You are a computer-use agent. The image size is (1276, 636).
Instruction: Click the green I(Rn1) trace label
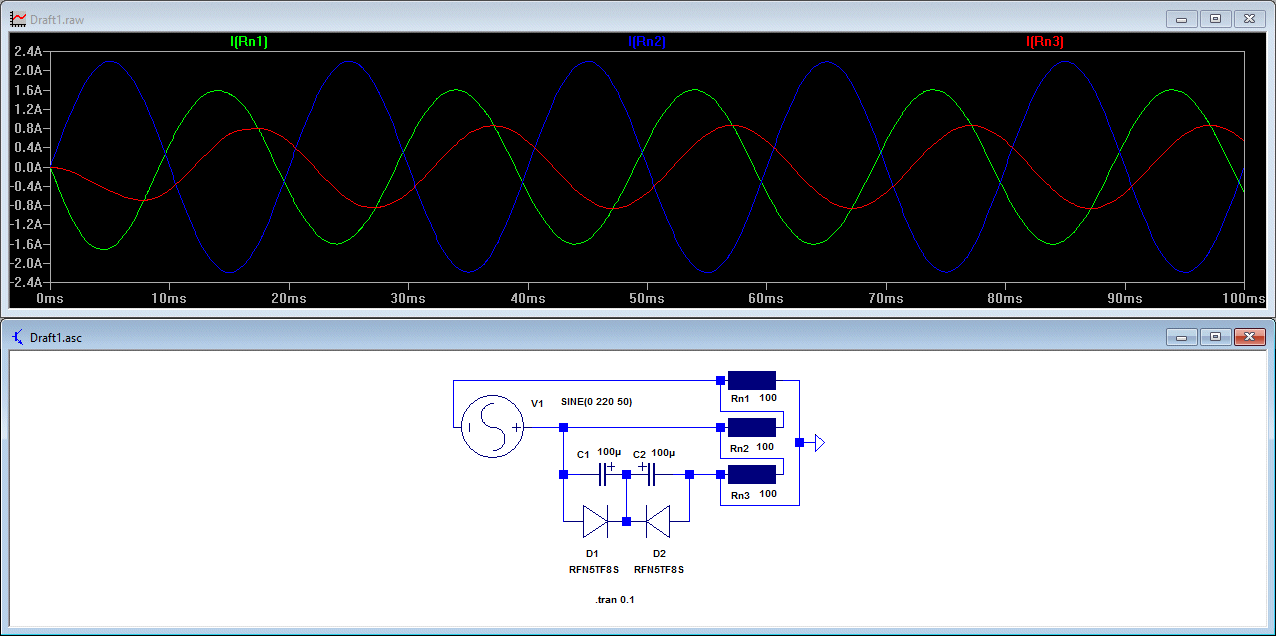tap(249, 42)
